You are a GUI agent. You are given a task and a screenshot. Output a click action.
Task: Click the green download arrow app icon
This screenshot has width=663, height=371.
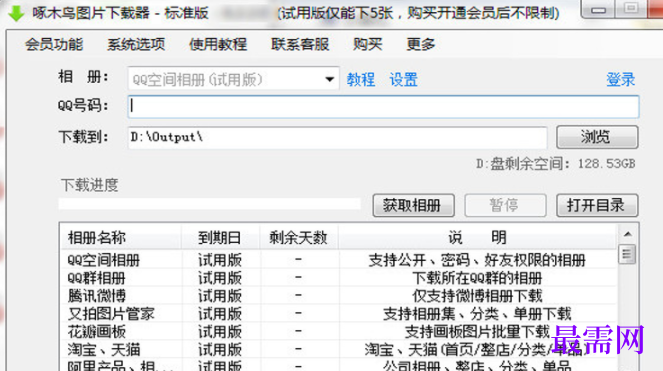click(x=16, y=13)
